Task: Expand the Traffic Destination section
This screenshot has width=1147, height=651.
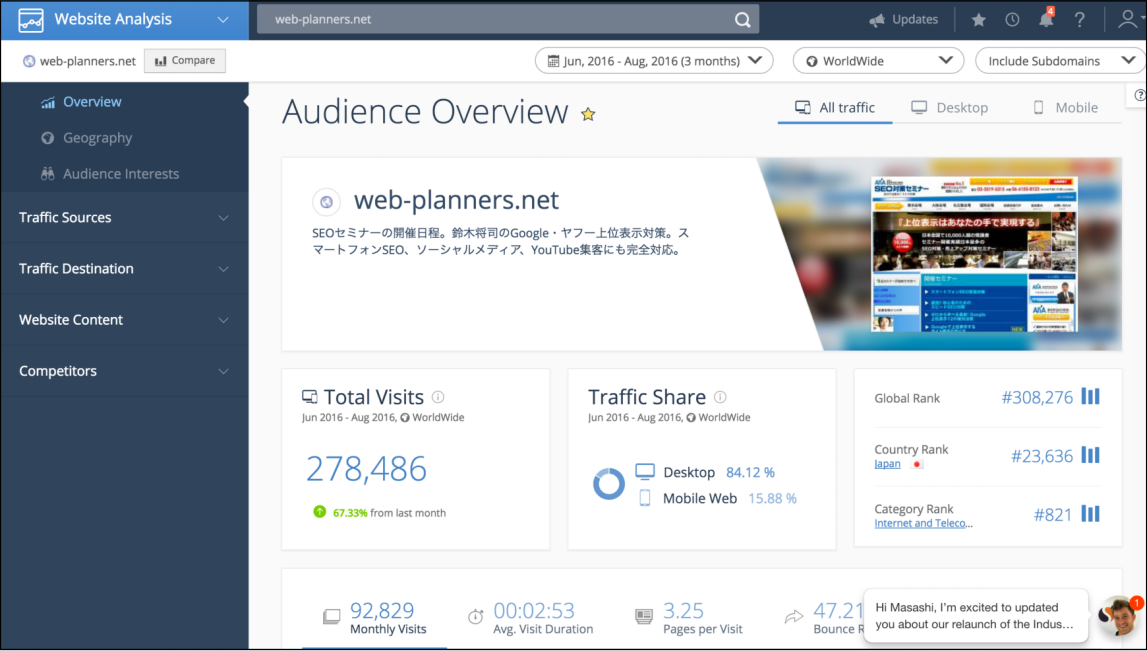Action: (124, 268)
